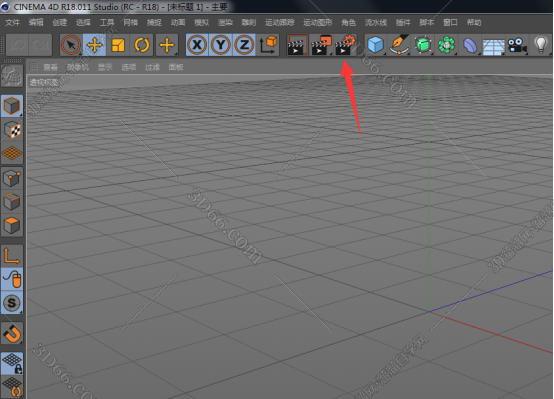
Task: Switch to Edges mode
Action: [x=12, y=202]
